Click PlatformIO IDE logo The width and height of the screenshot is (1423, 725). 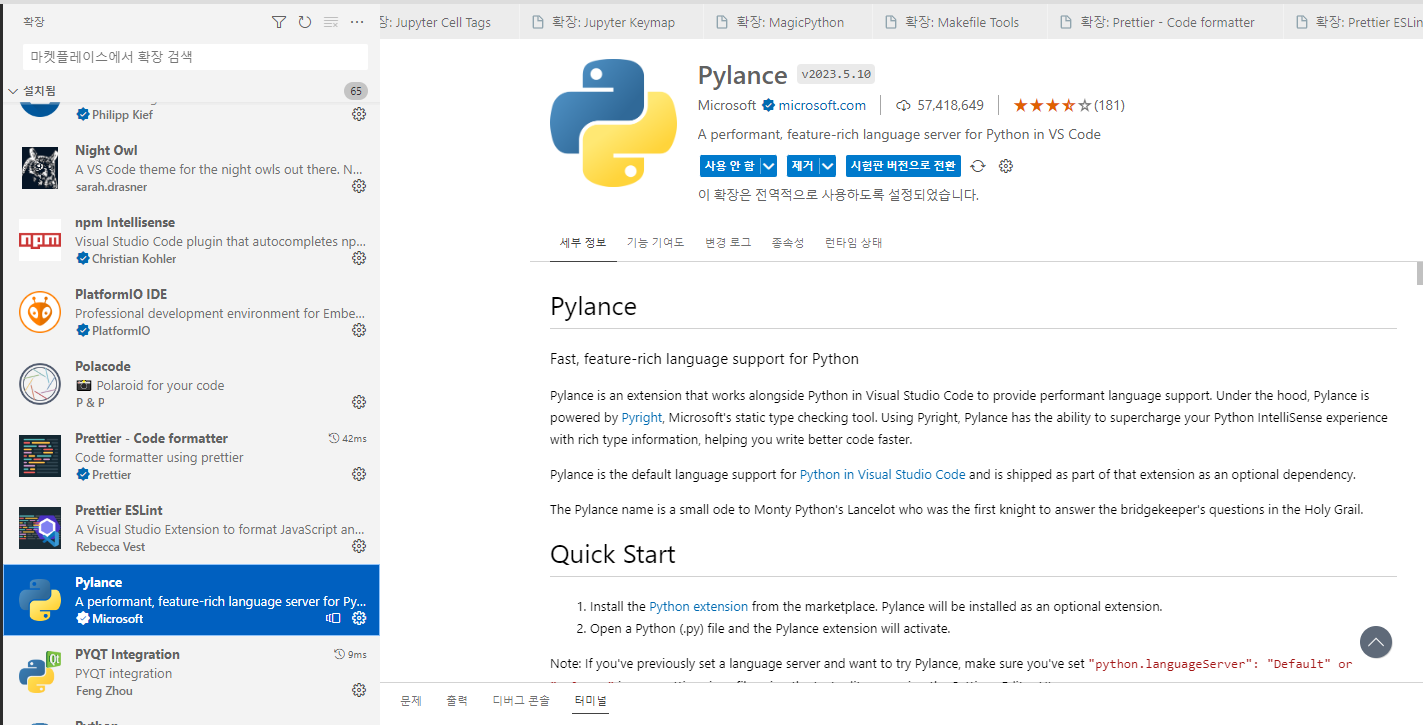tap(40, 312)
